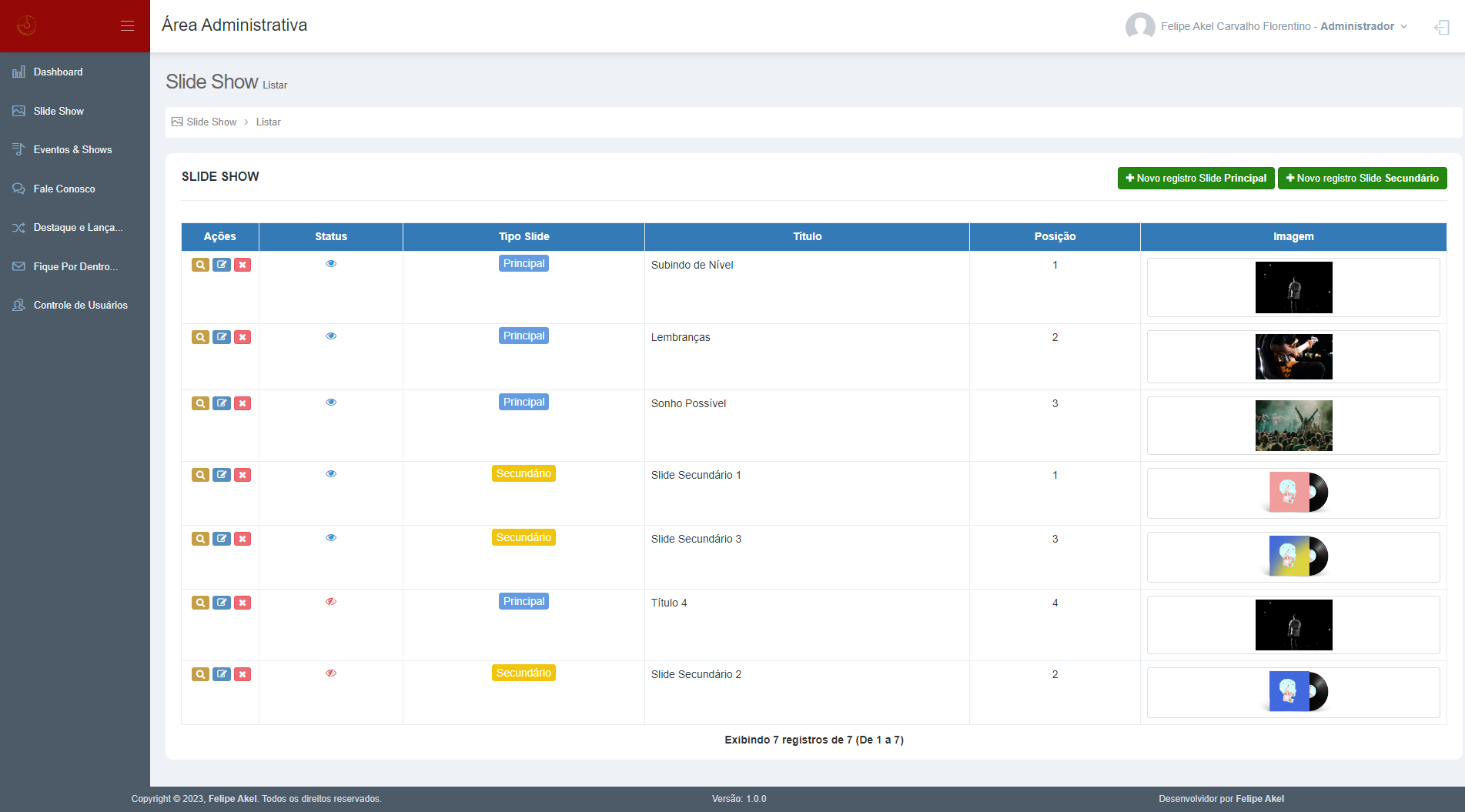Edit the Lembranças slide record

point(222,337)
